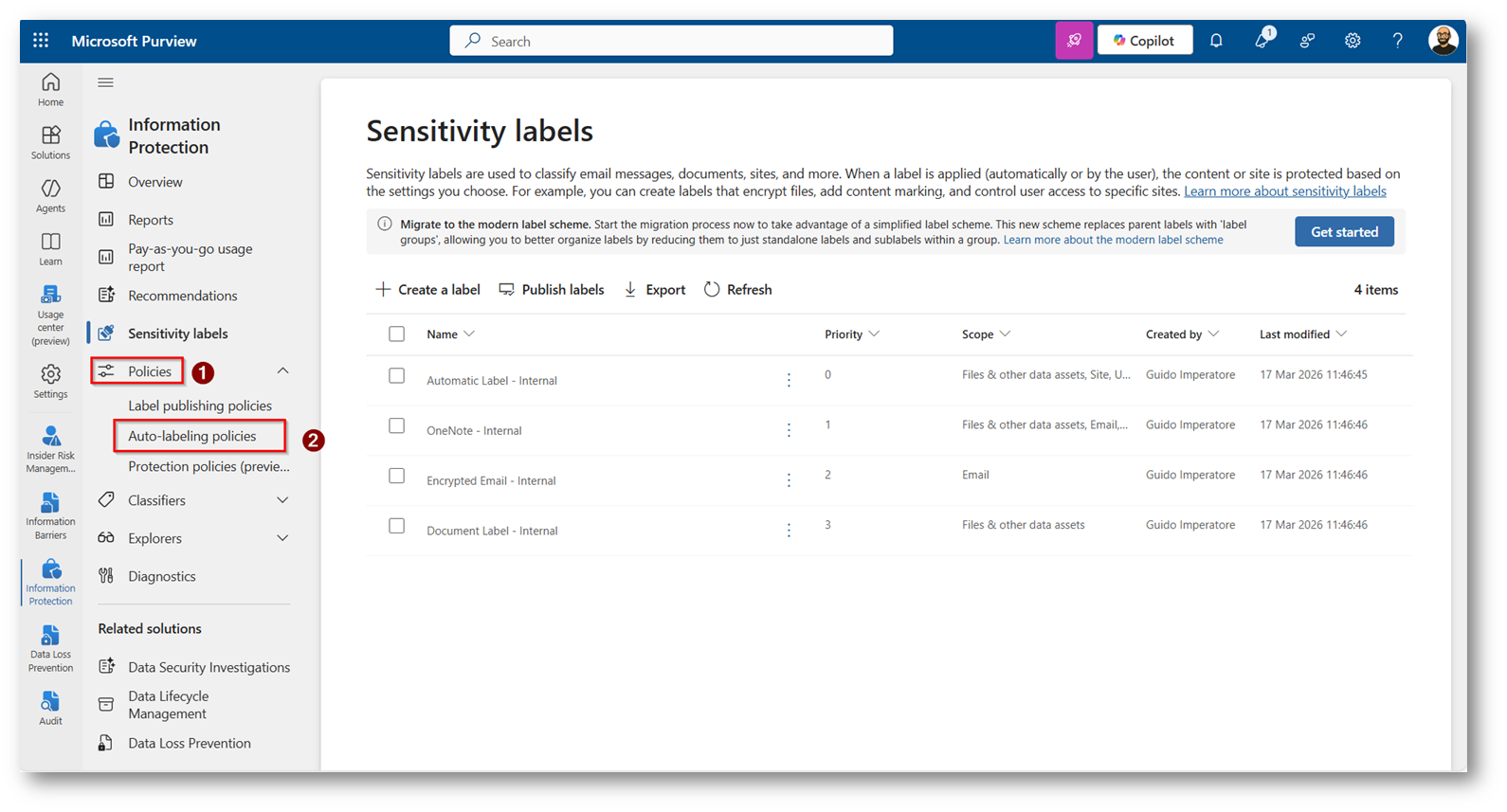This screenshot has width=1507, height=812.
Task: Select the Automatic Label - Internal checkbox
Action: [397, 376]
